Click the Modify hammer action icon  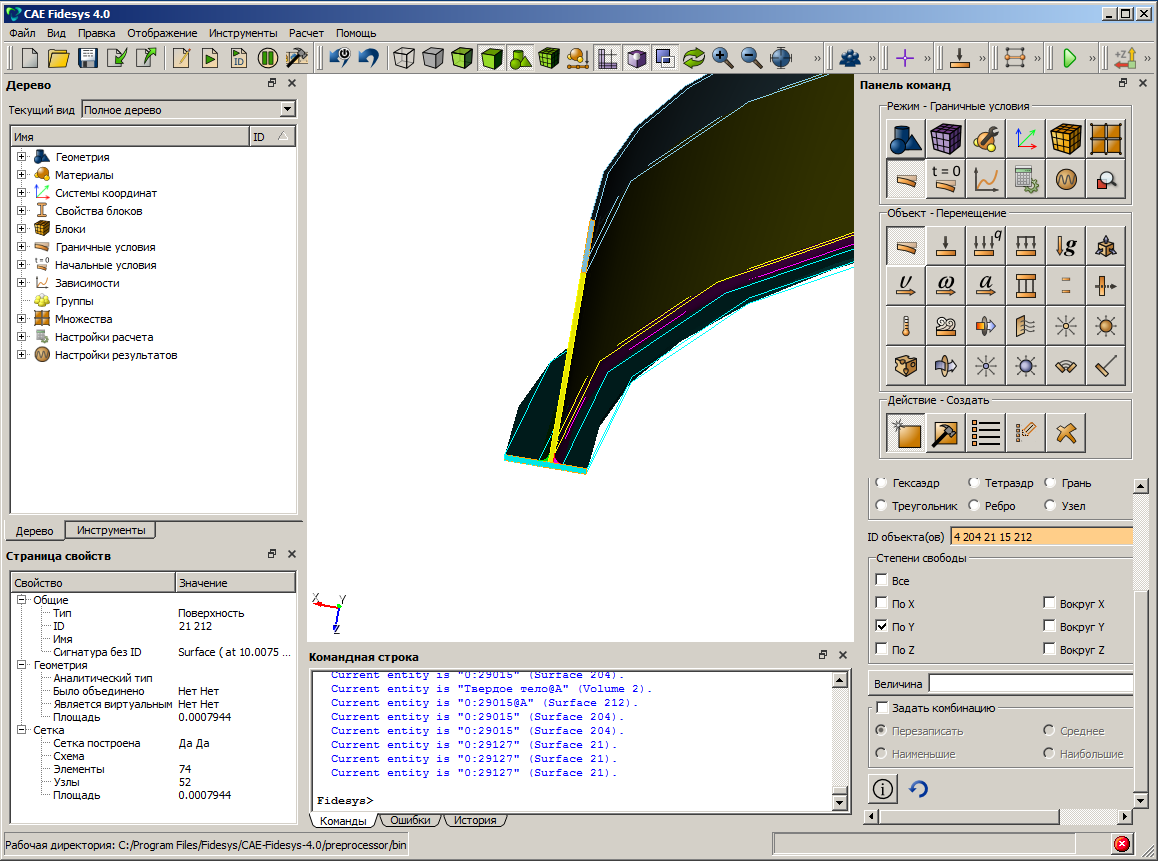click(x=945, y=433)
